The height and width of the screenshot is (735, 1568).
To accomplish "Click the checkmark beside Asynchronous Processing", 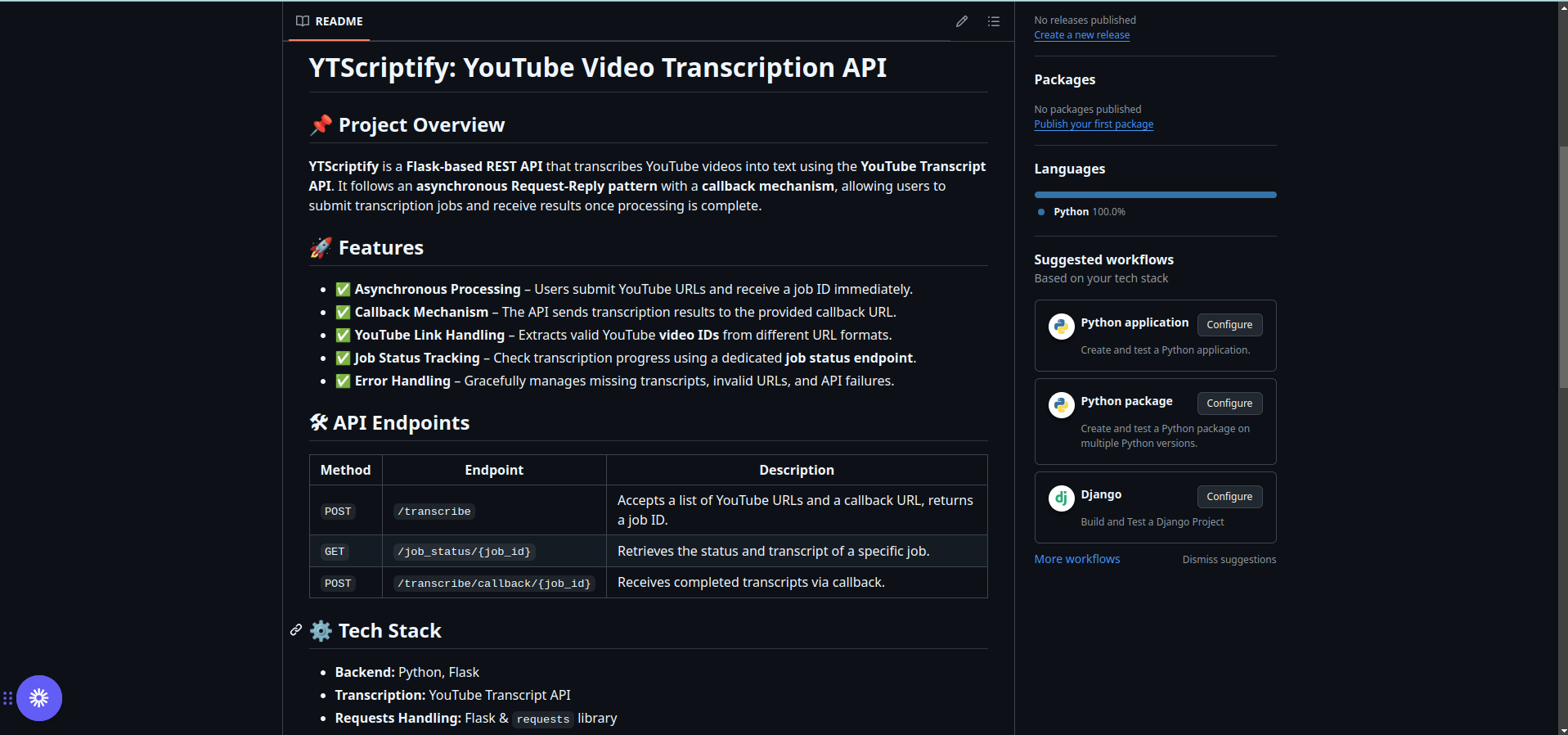I will click(x=344, y=289).
